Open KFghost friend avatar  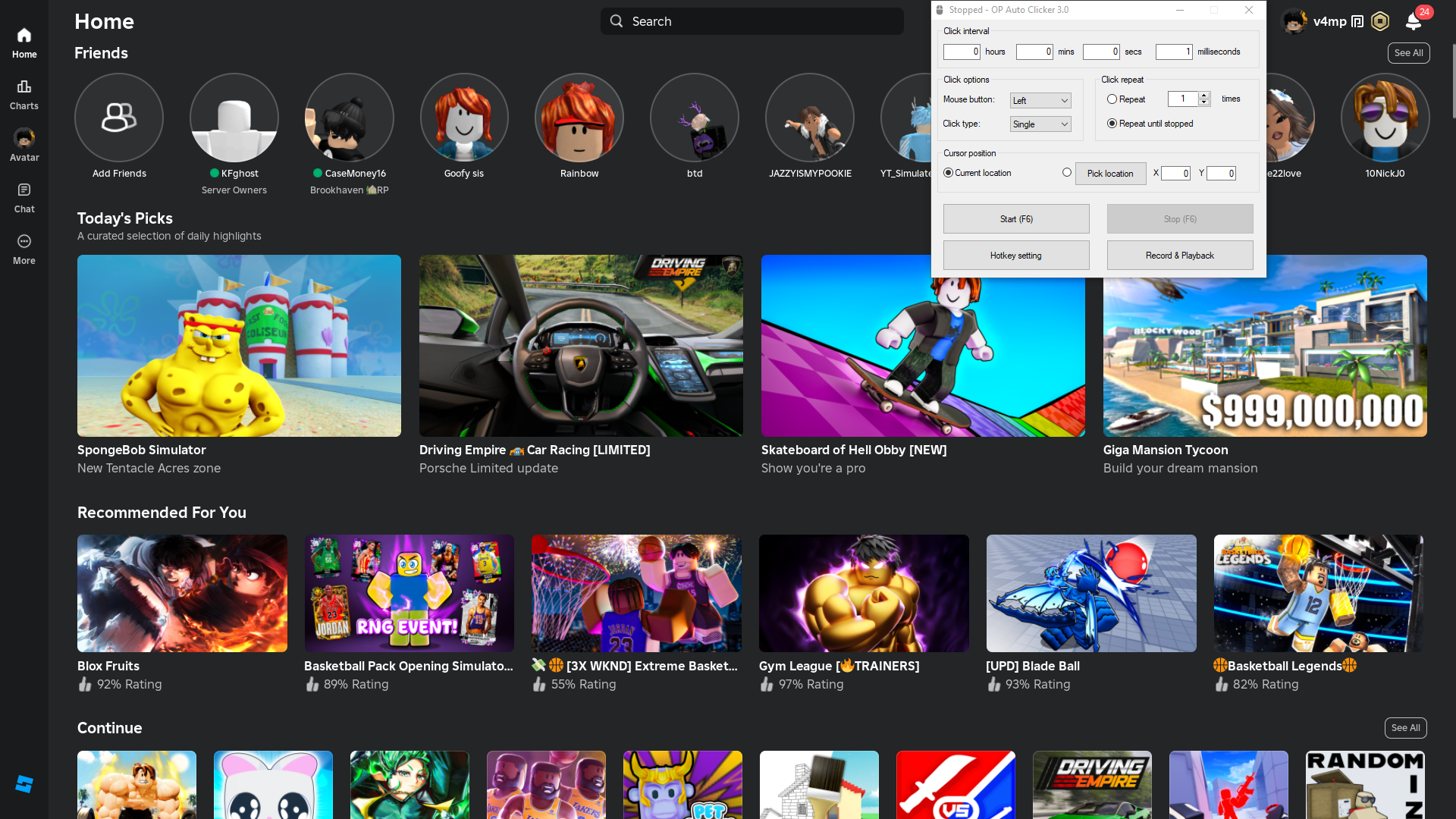click(x=234, y=118)
